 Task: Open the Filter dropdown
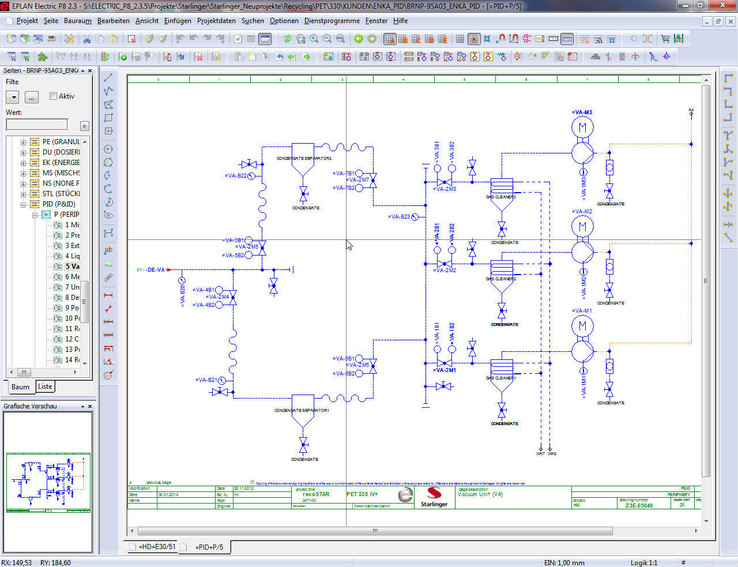pyautogui.click(x=13, y=96)
